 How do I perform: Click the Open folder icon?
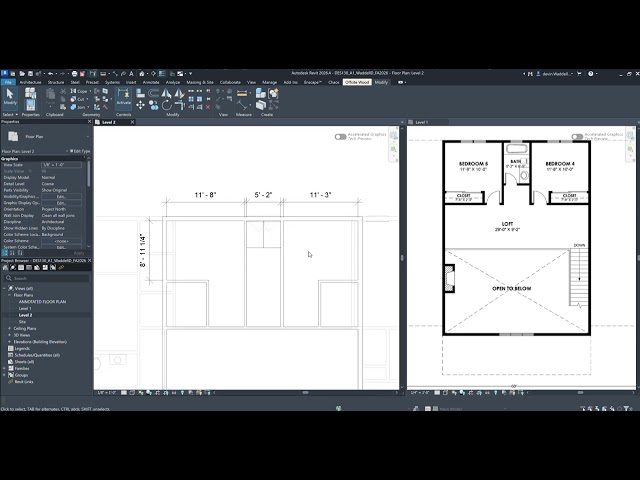tap(22, 74)
